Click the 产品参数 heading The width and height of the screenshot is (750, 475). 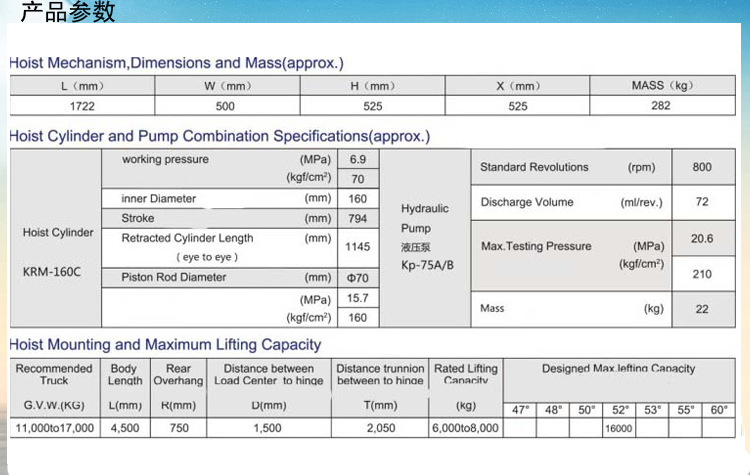[x=68, y=13]
